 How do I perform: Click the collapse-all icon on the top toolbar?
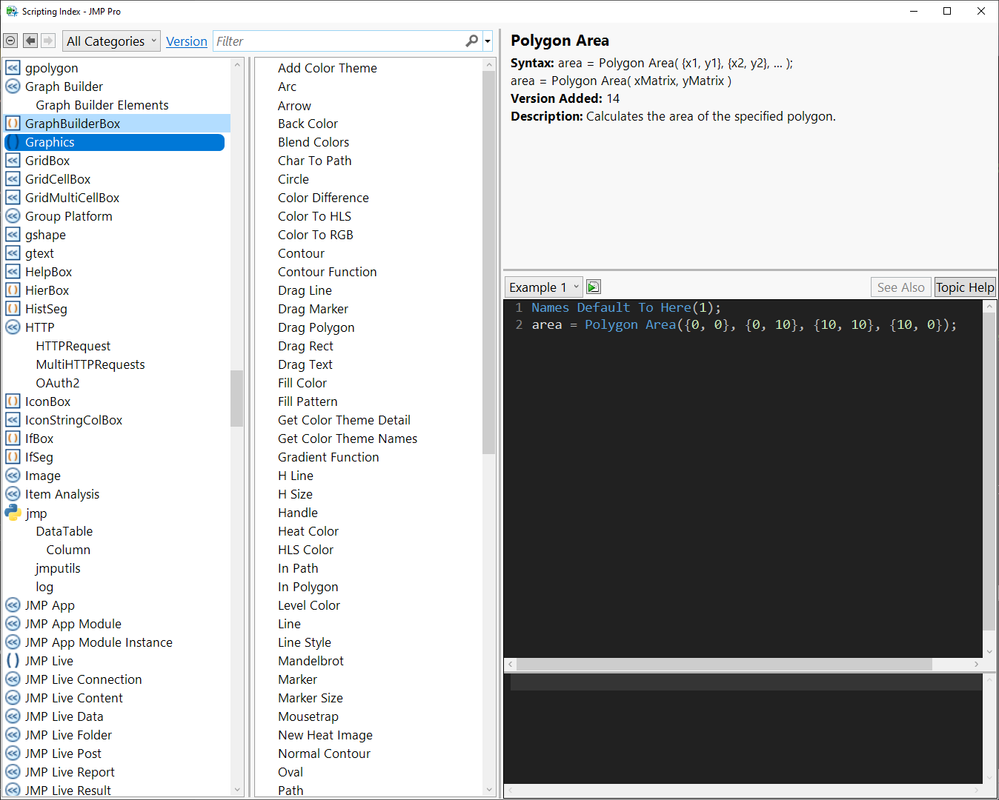pyautogui.click(x=10, y=40)
